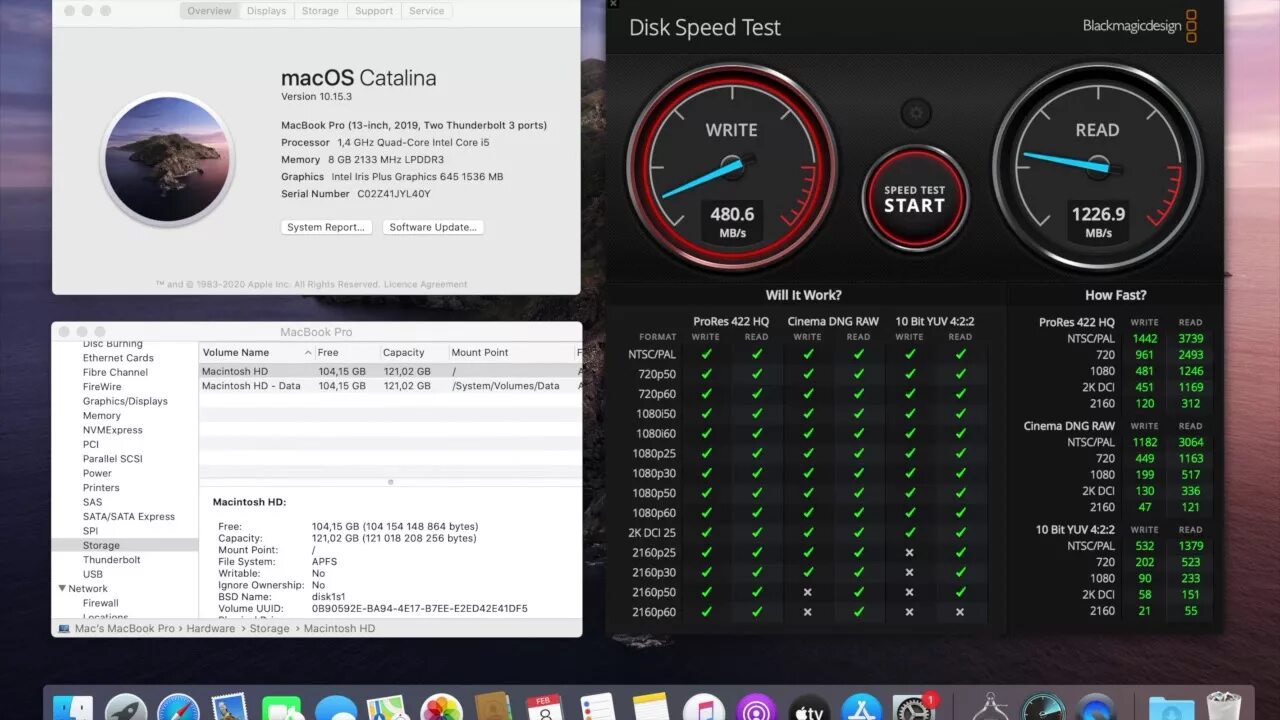Click the macOS Catalina image in About window

[x=168, y=160]
